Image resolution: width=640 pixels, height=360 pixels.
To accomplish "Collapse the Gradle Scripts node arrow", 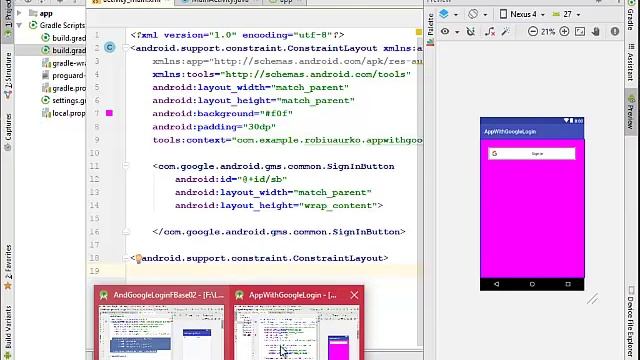I will coord(19,25).
